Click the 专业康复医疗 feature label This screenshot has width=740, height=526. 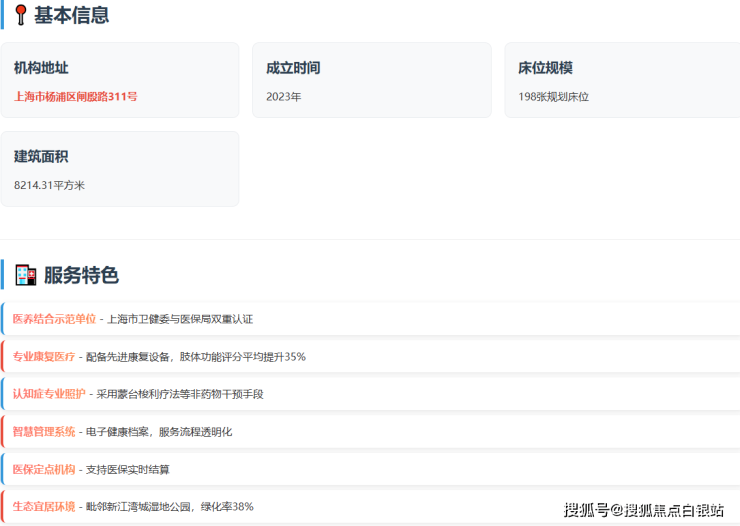click(43, 357)
